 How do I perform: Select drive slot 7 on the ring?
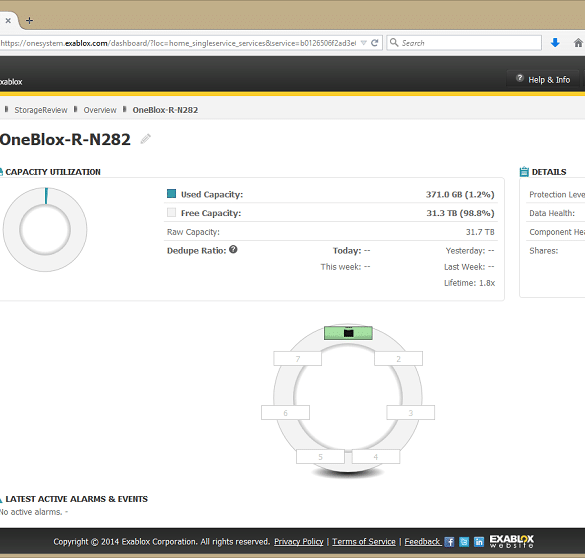298,358
